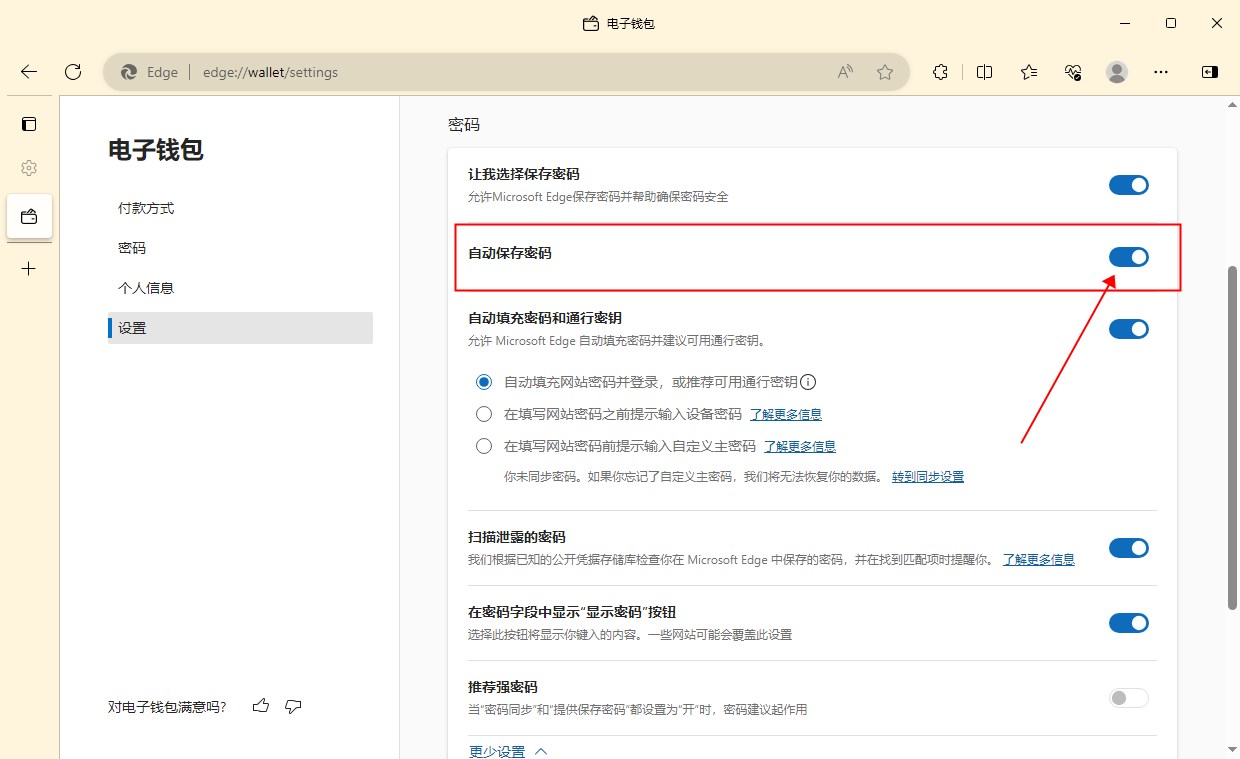Toggle the sidebar icon at toolbar end
This screenshot has height=759, width=1240.
(x=1209, y=72)
